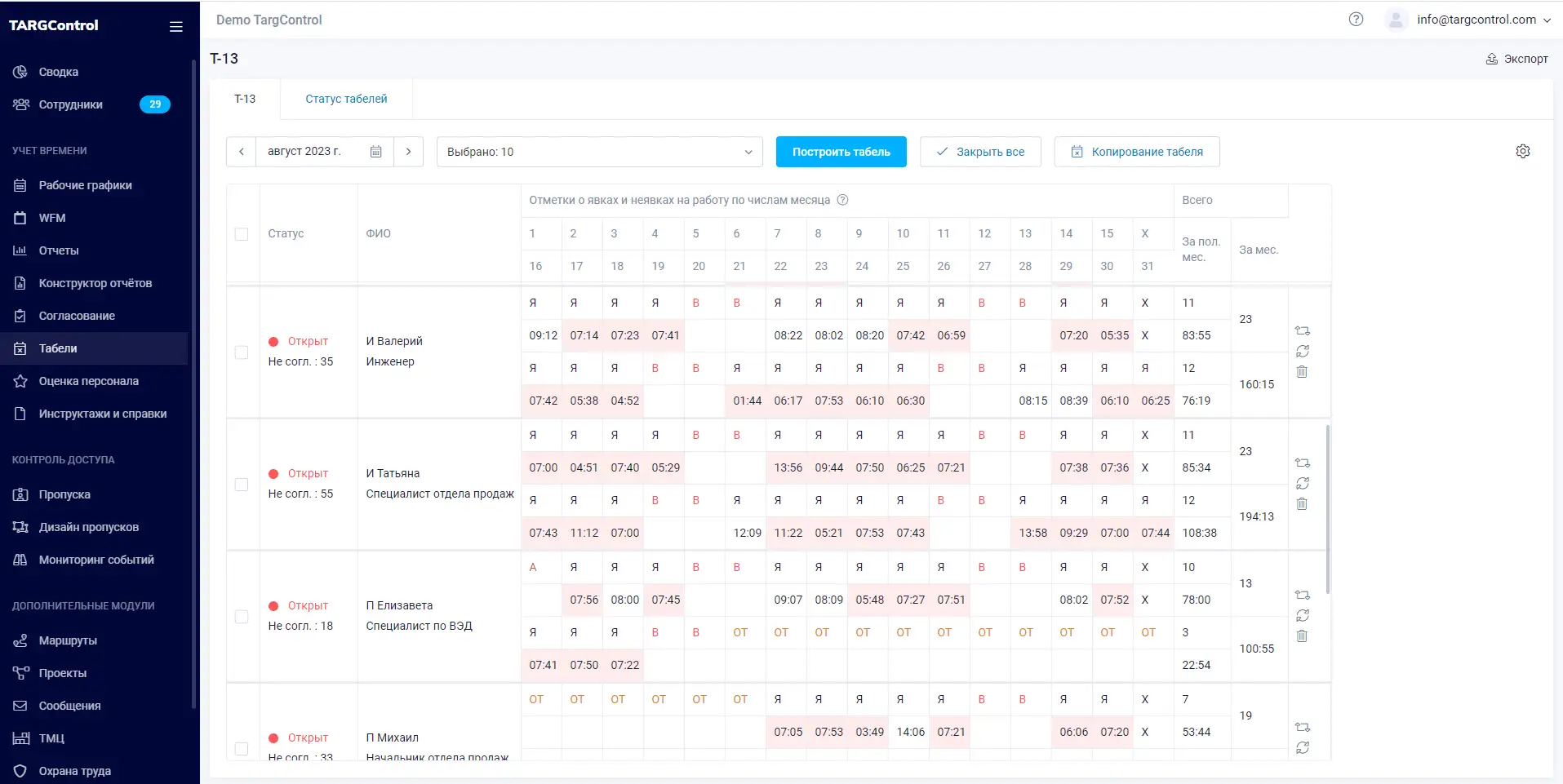This screenshot has width=1563, height=784.
Task: Click Открыт status of И Валерий
Action: 308,341
